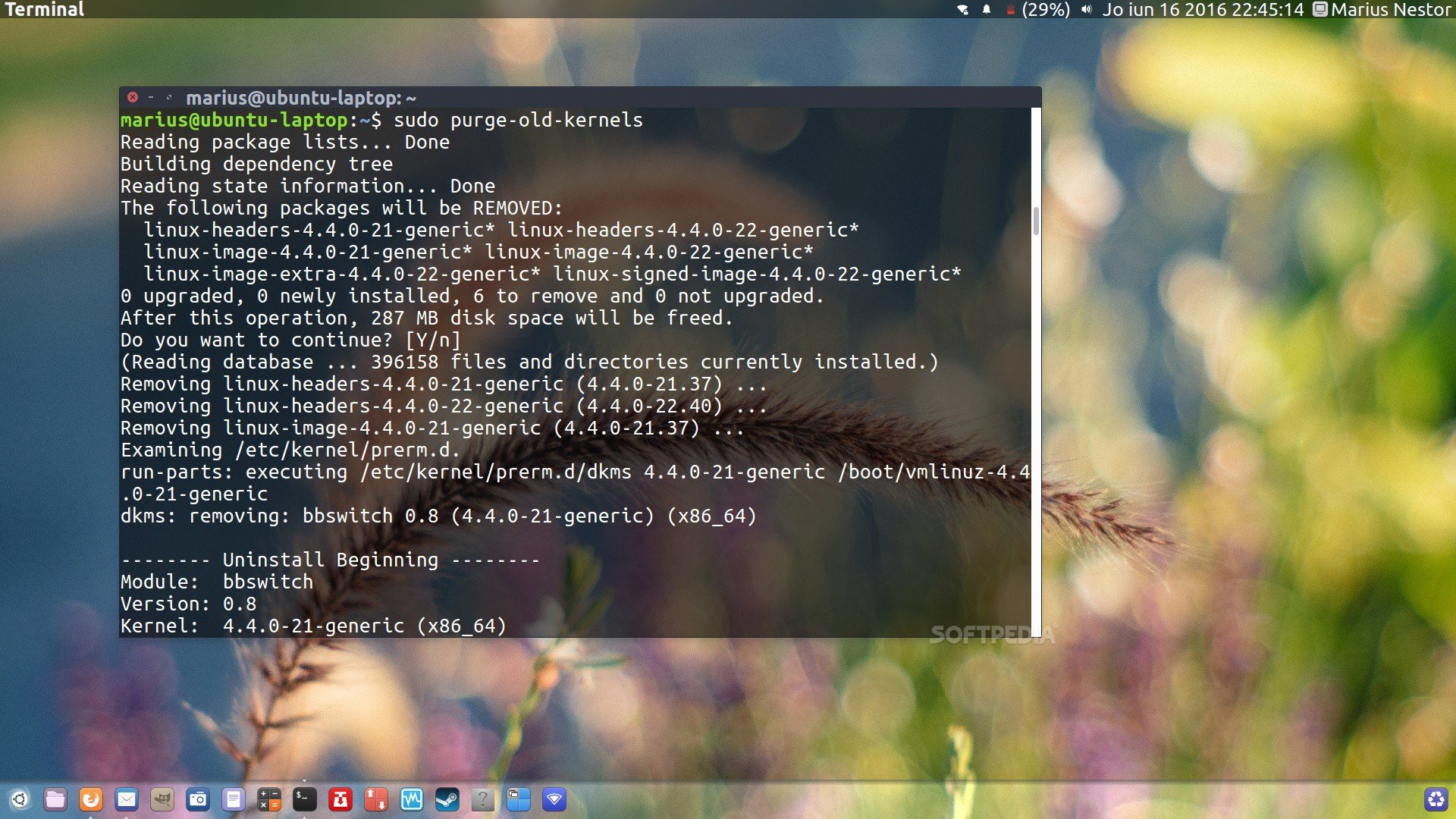Launch the Files manager dock icon
Viewport: 1456px width, 819px height.
point(55,799)
